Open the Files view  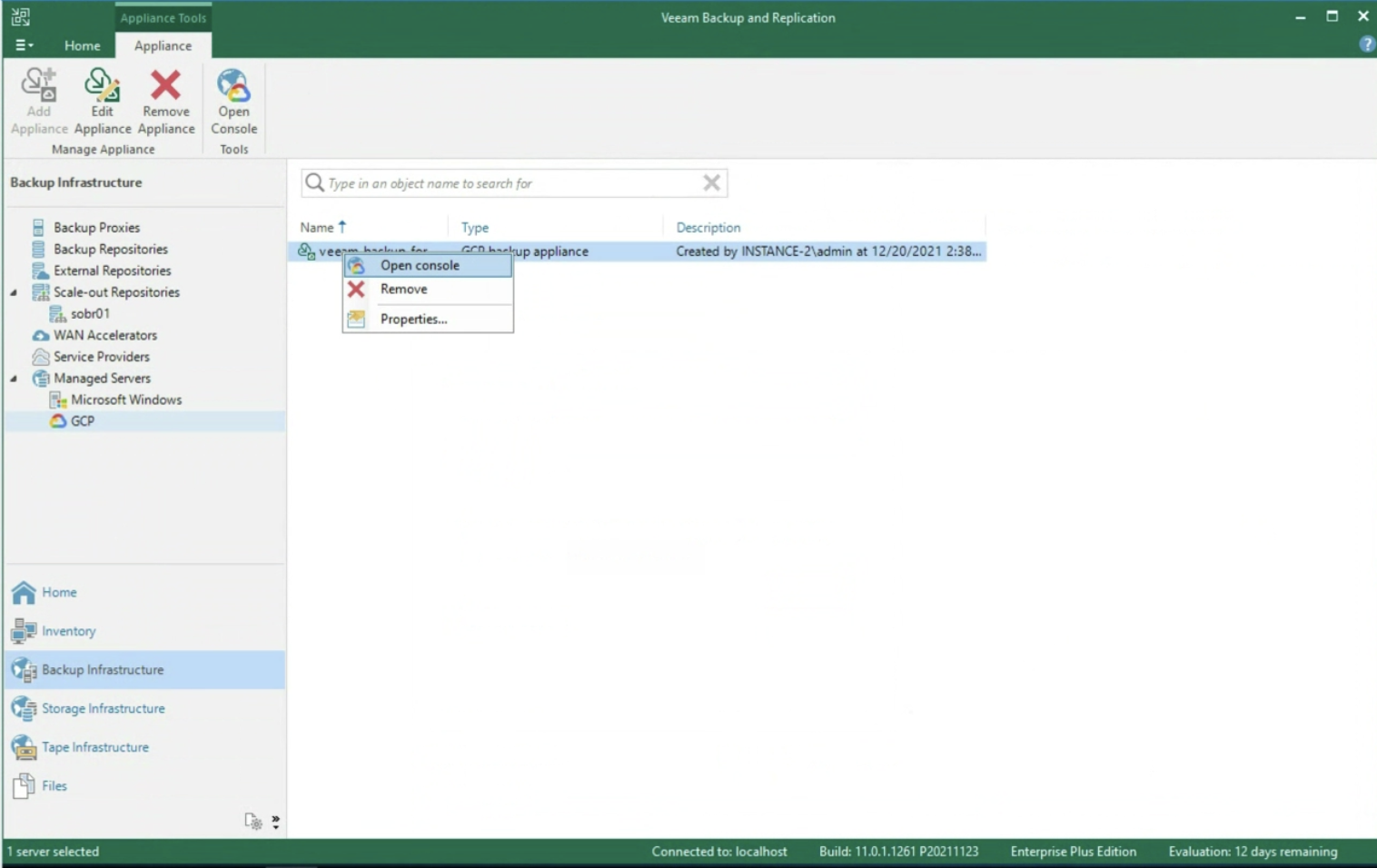pos(145,786)
